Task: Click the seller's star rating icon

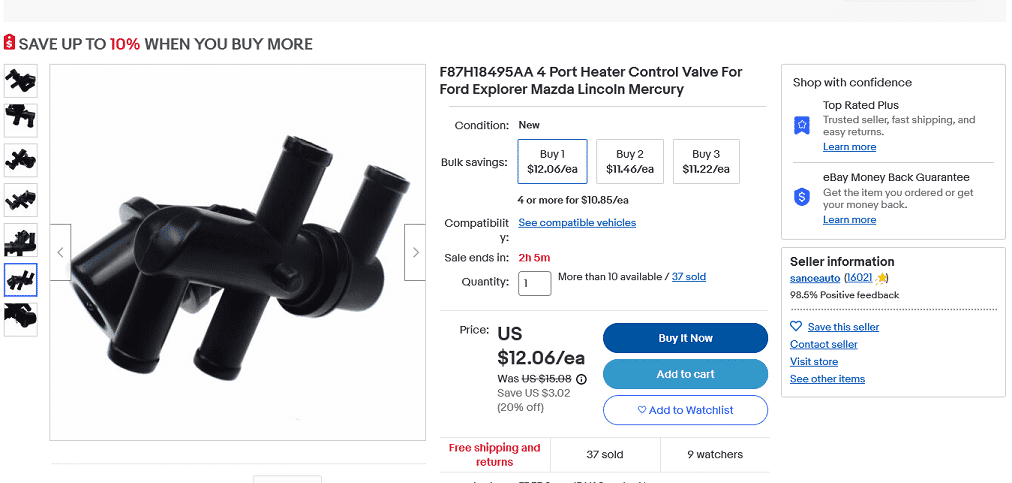Action: 881,278
